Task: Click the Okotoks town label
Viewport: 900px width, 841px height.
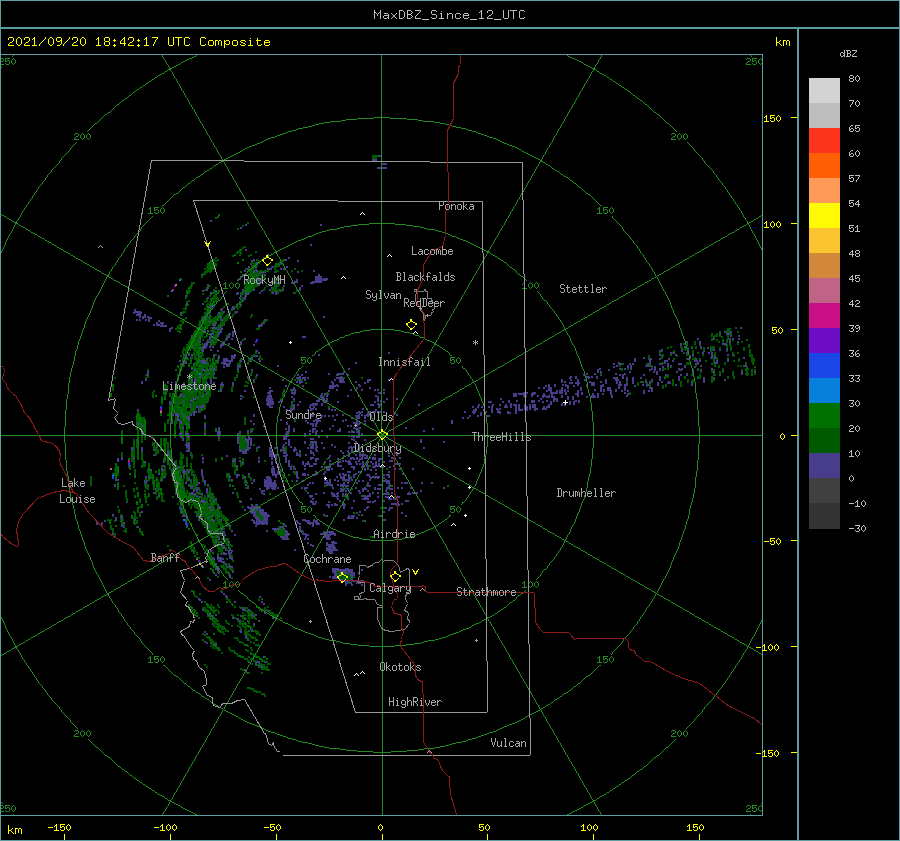Action: pos(400,667)
